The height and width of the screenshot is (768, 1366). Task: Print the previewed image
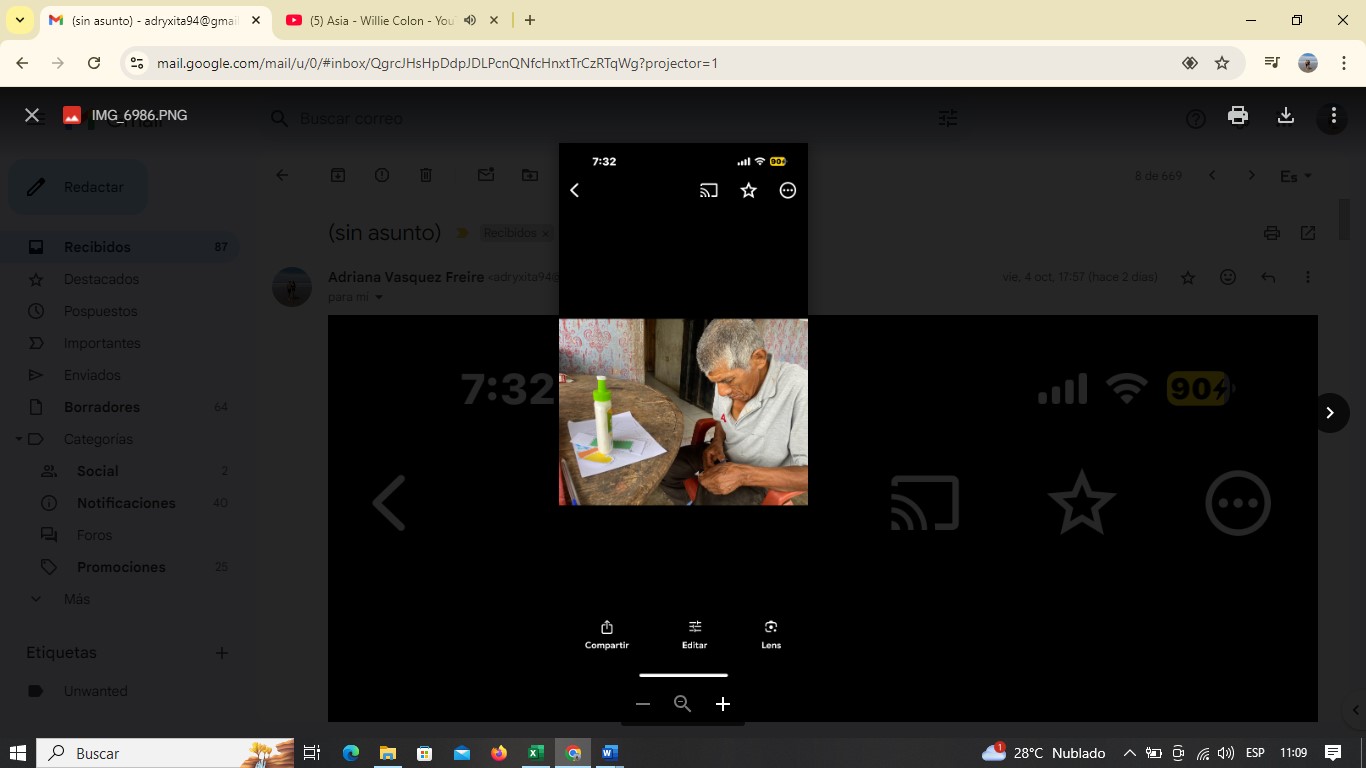tap(1238, 116)
